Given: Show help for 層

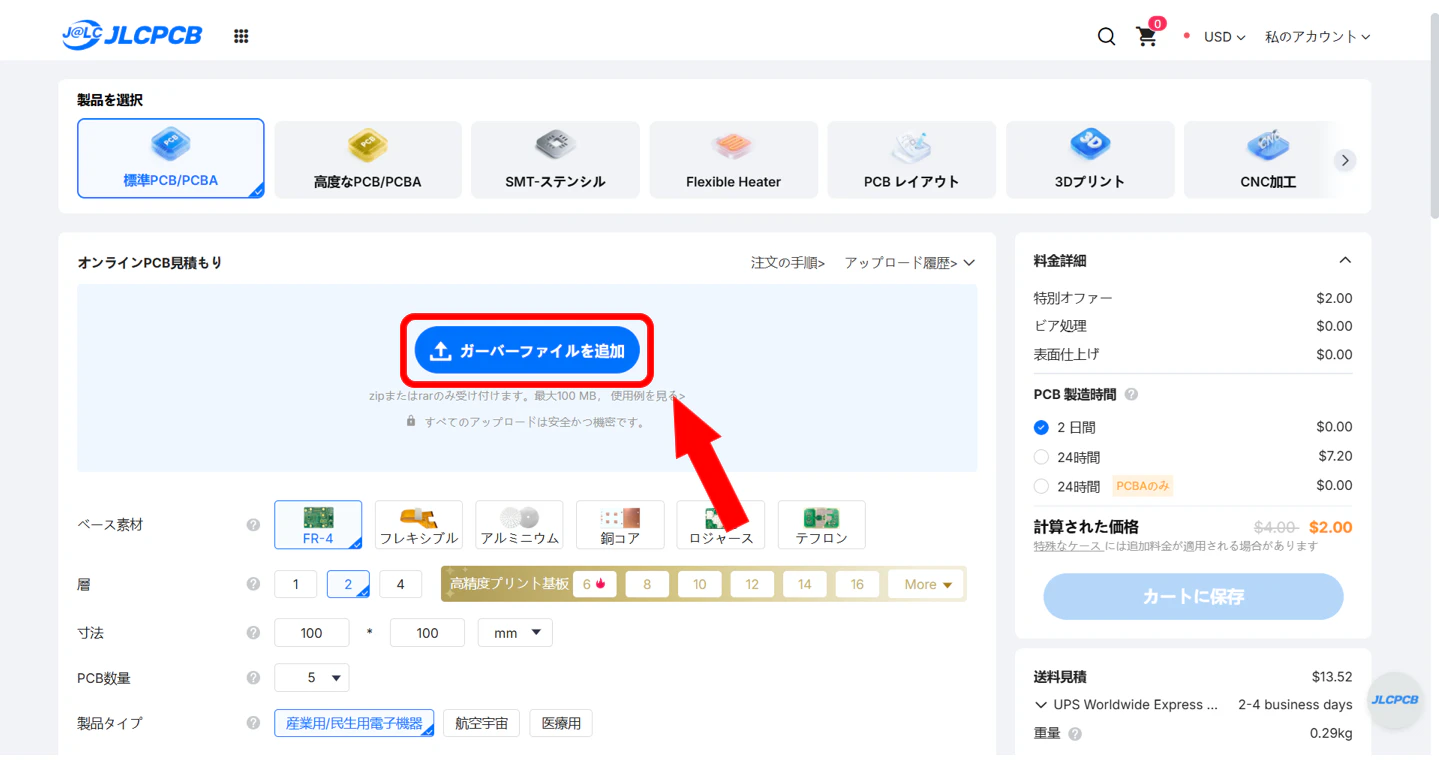Looking at the screenshot, I should pyautogui.click(x=253, y=584).
